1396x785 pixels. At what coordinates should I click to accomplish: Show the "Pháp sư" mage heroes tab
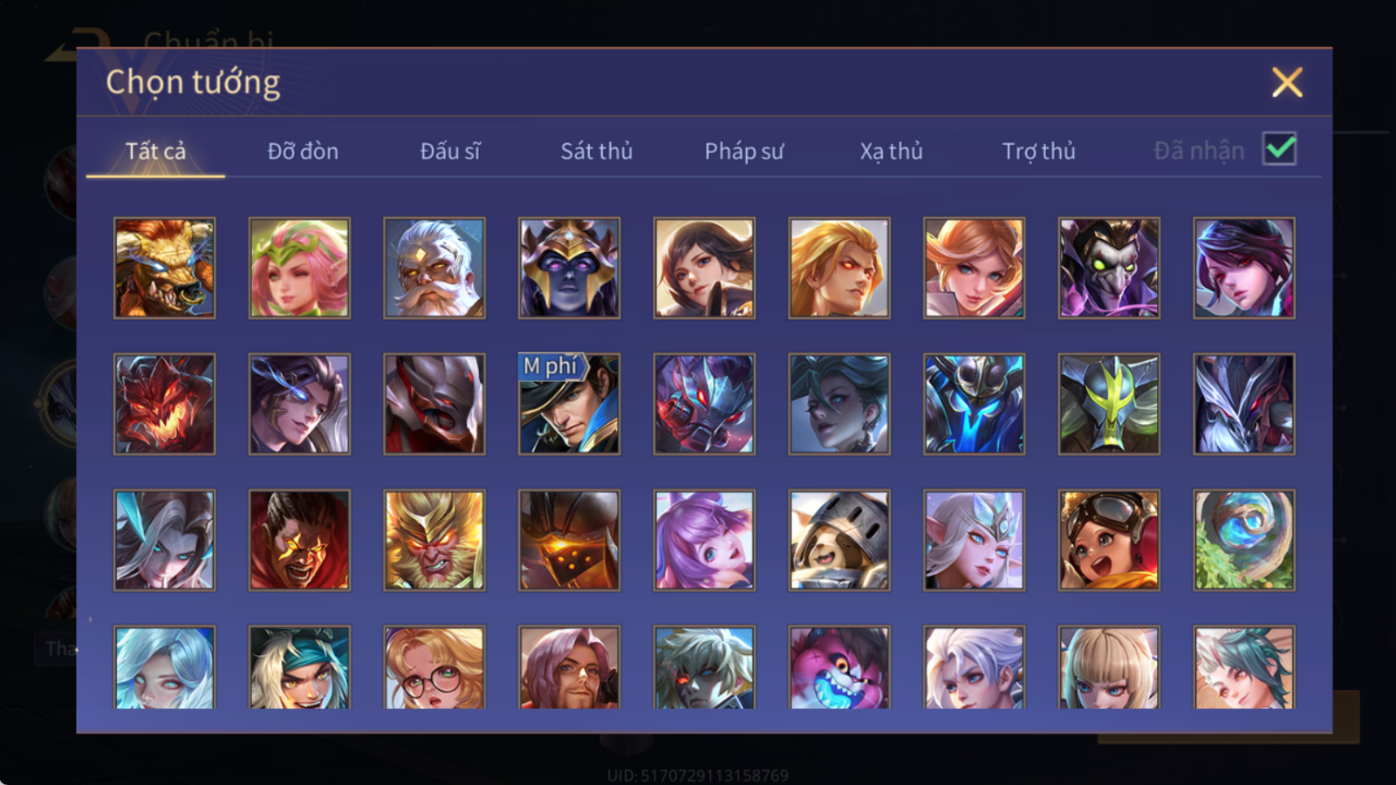[x=744, y=151]
